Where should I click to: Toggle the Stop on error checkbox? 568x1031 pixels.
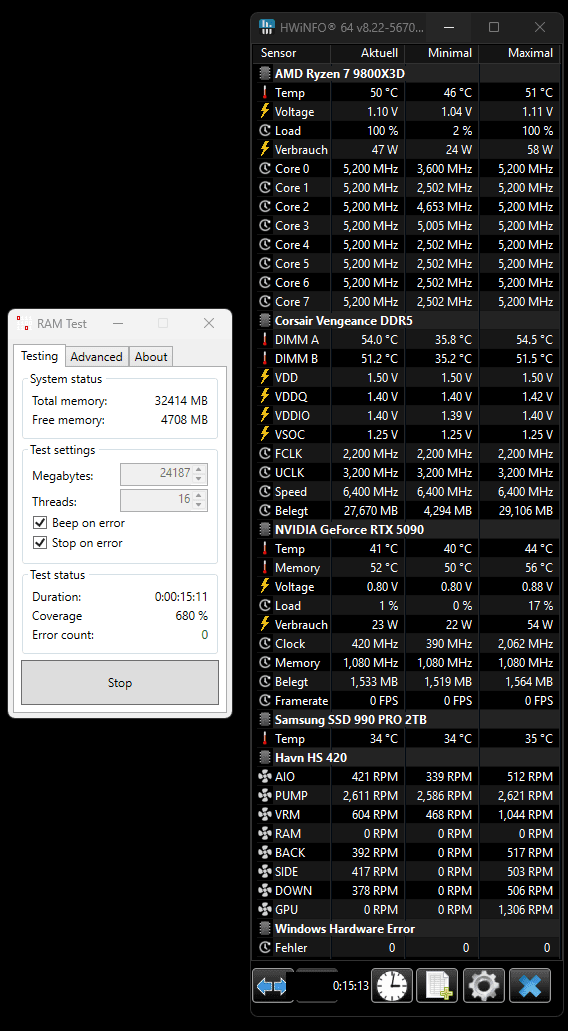coord(40,542)
